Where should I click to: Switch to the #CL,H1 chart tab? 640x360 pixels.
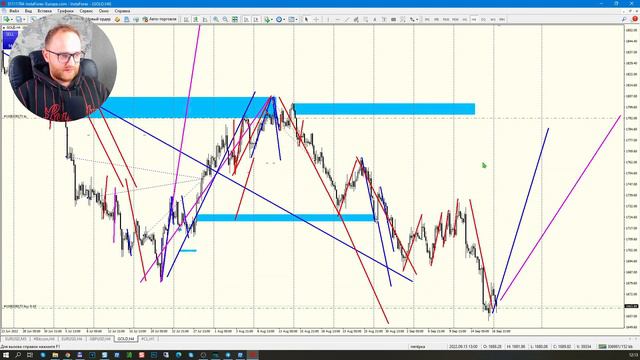(x=148, y=339)
